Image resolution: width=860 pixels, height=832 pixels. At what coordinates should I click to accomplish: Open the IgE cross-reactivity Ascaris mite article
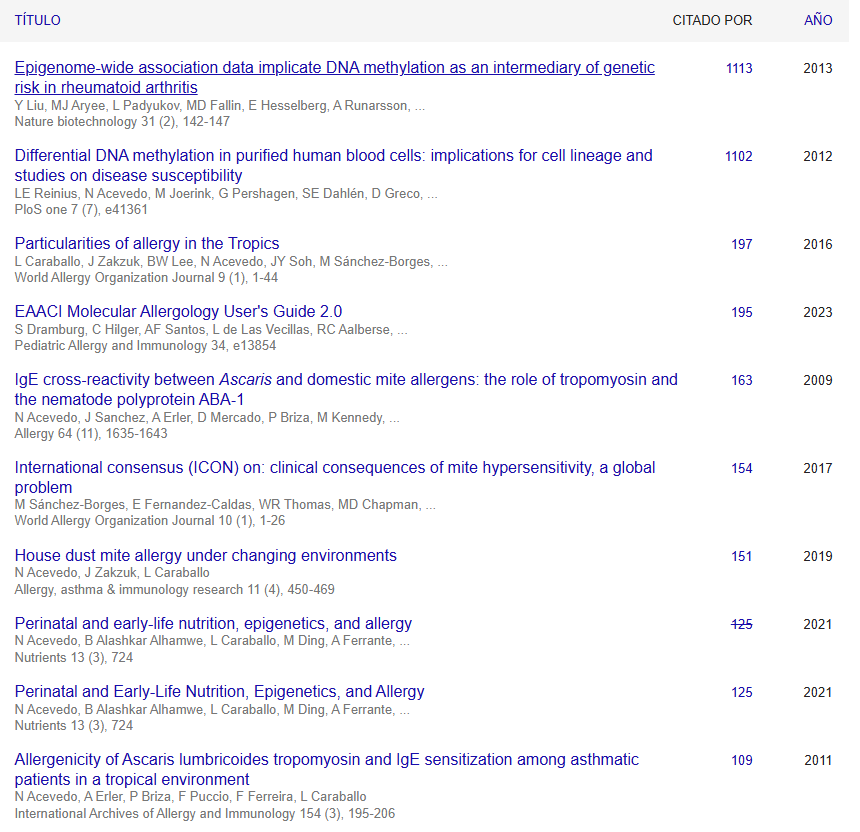pos(345,380)
